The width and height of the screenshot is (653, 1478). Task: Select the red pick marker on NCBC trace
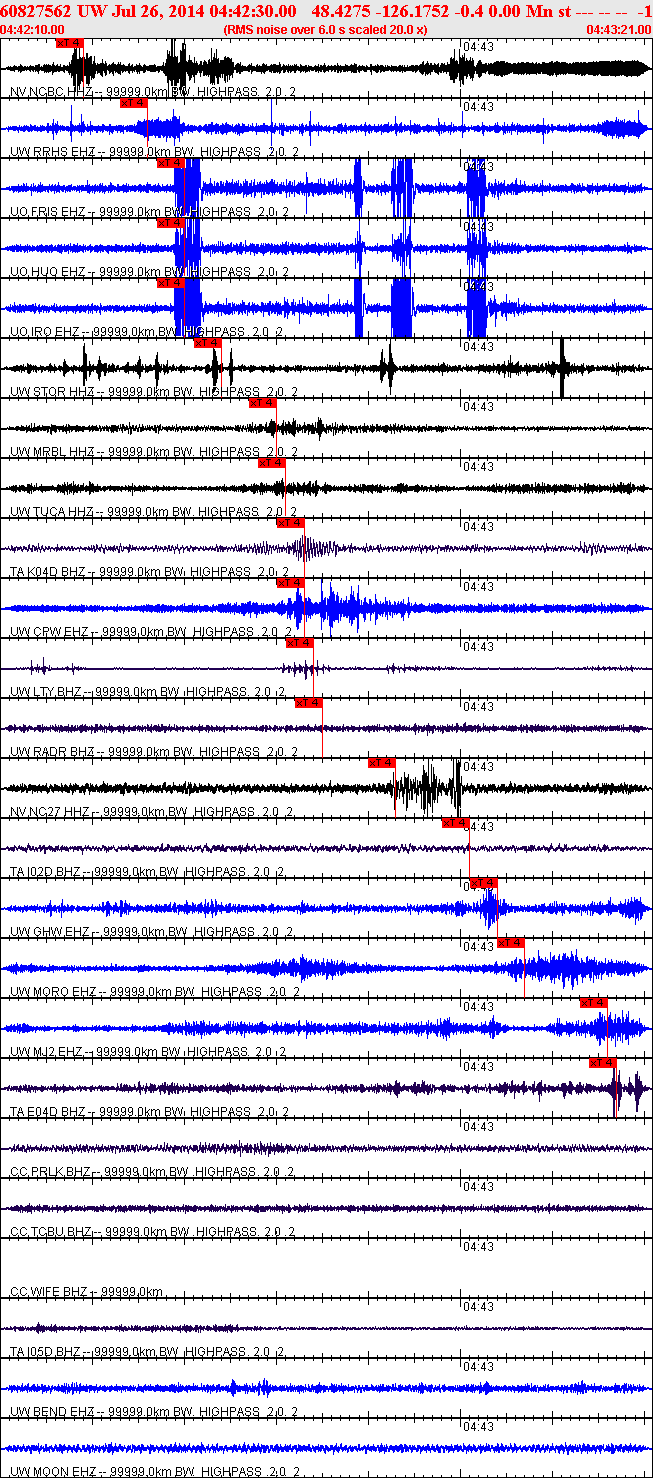[x=70, y=43]
